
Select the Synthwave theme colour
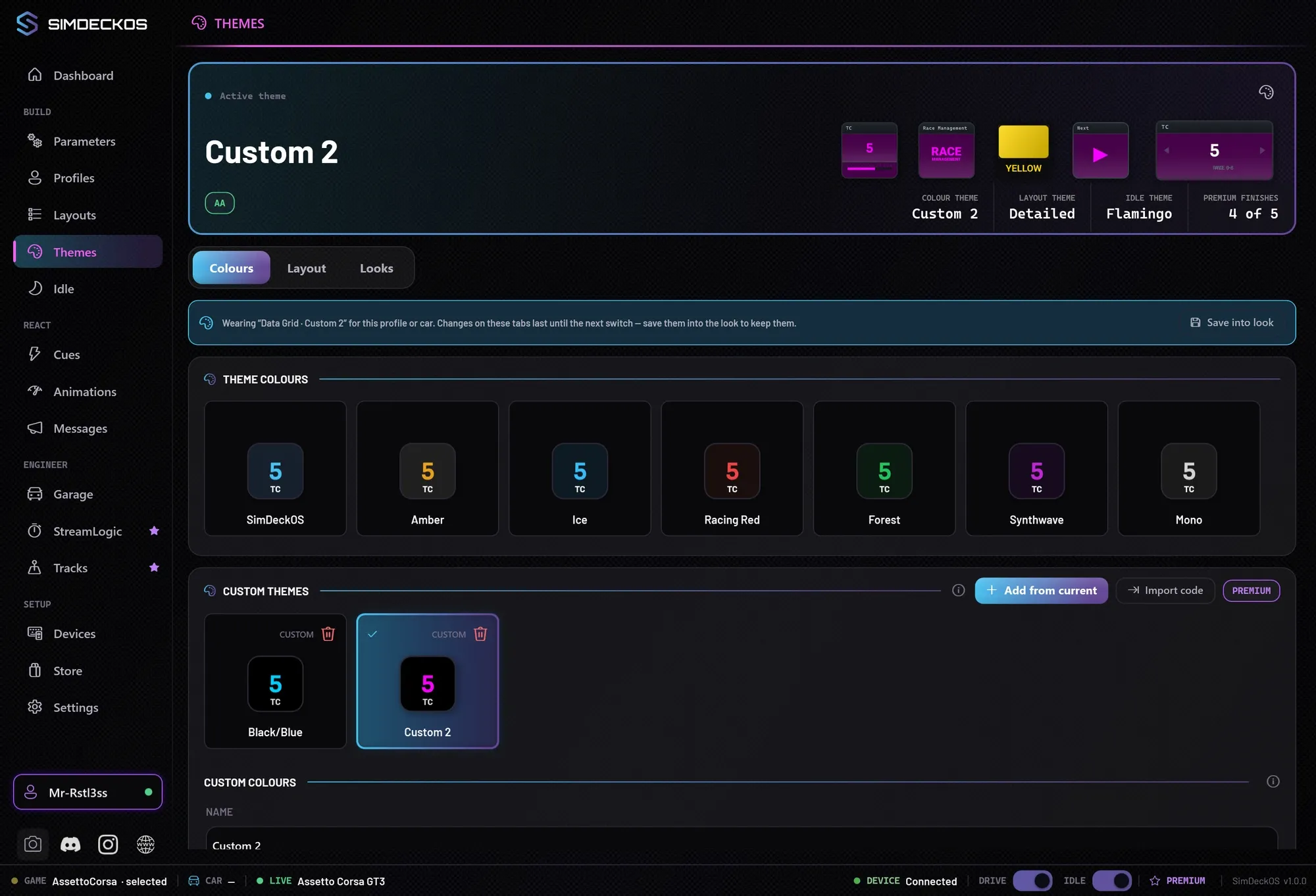(x=1036, y=468)
